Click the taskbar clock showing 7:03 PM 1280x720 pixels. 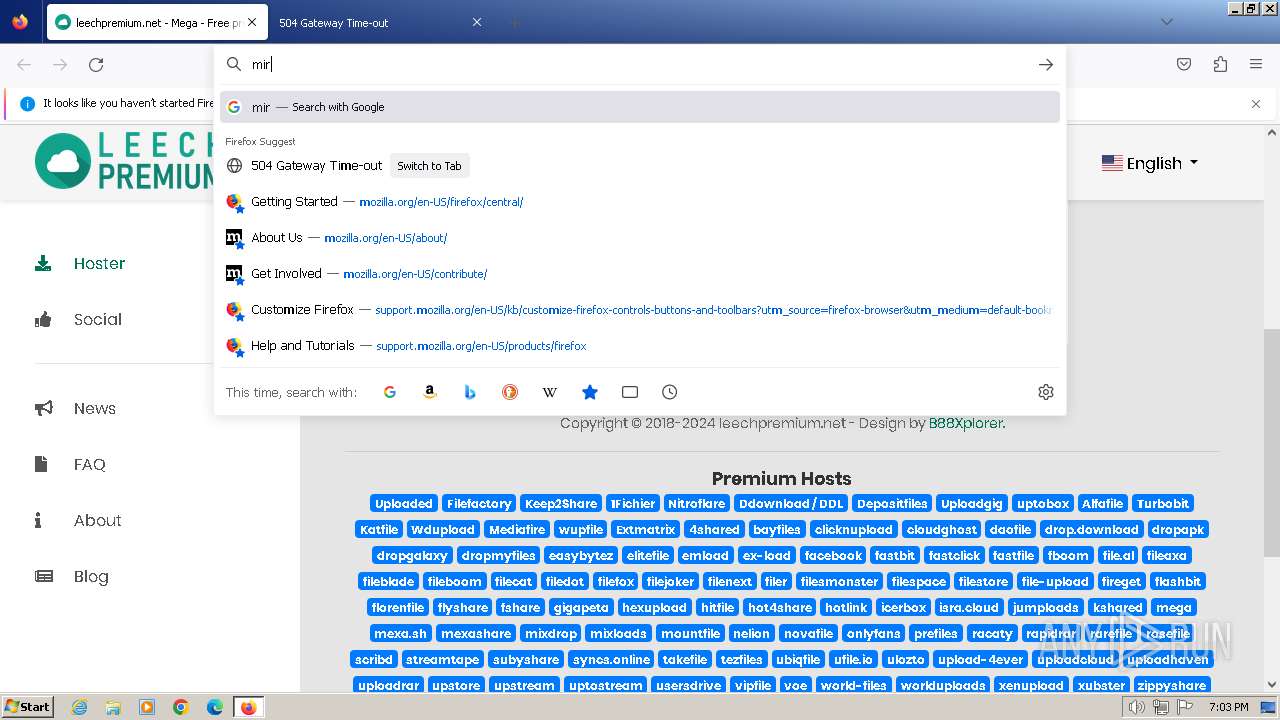click(1229, 707)
